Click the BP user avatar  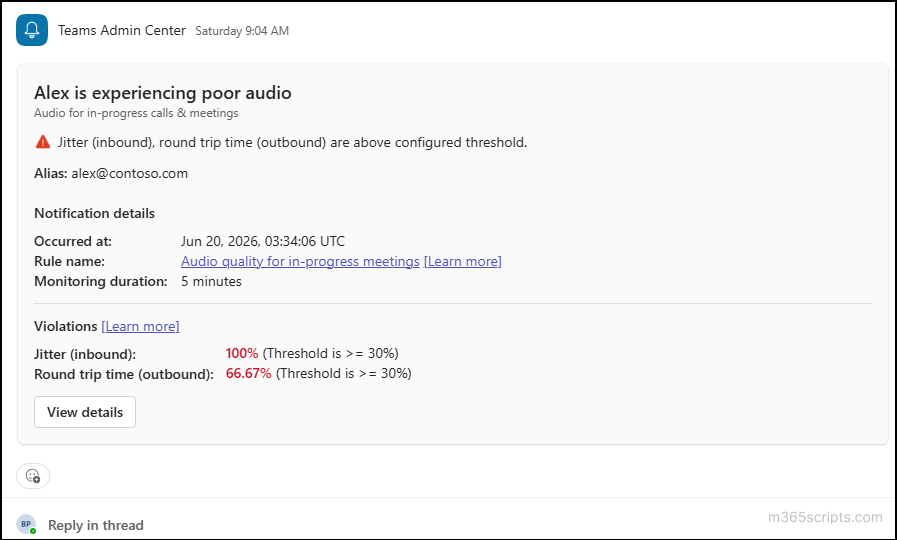pyautogui.click(x=26, y=524)
